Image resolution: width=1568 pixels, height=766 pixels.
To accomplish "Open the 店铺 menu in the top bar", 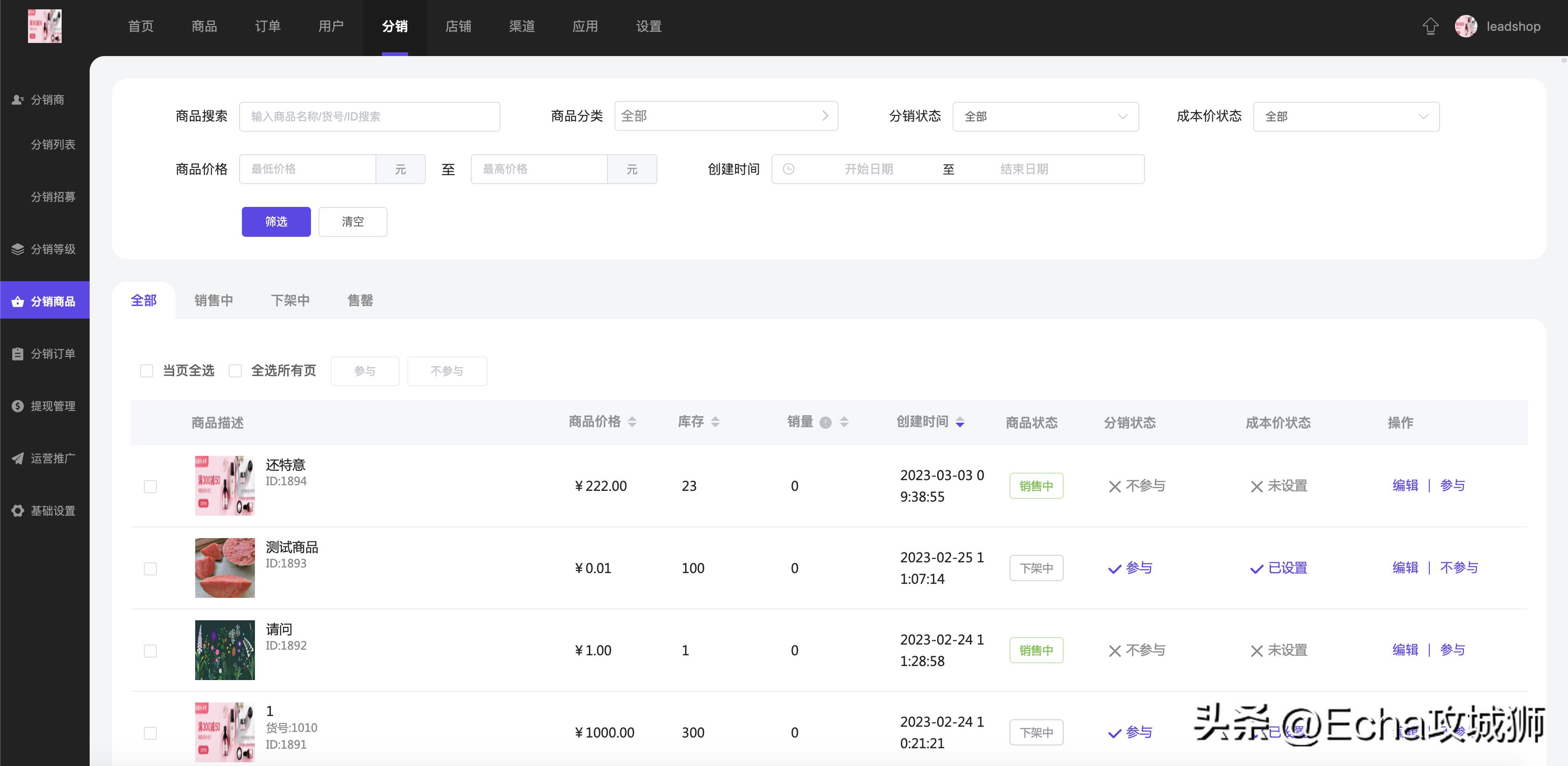I will coord(459,26).
